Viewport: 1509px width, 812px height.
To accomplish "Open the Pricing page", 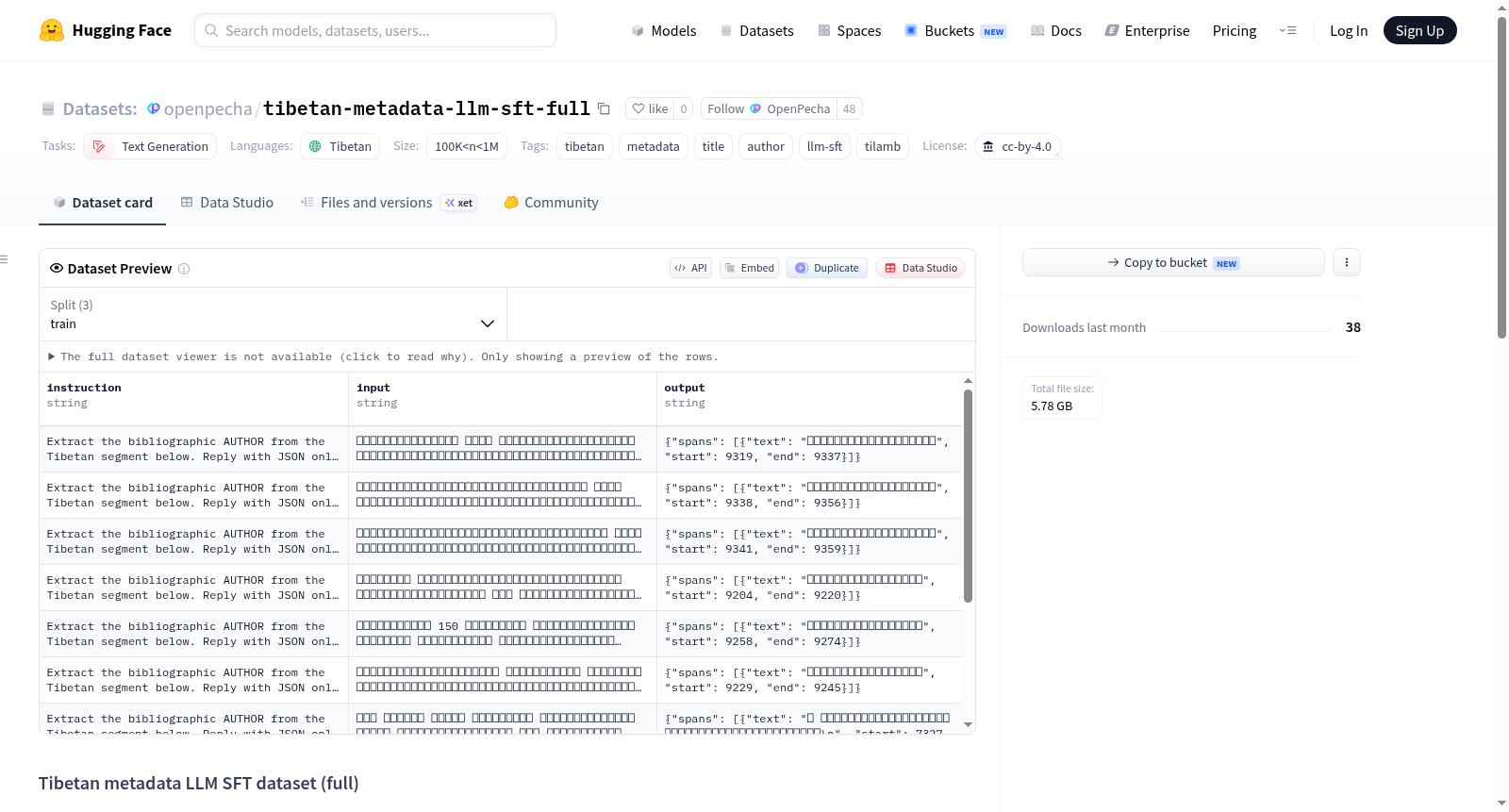I will coord(1235,30).
